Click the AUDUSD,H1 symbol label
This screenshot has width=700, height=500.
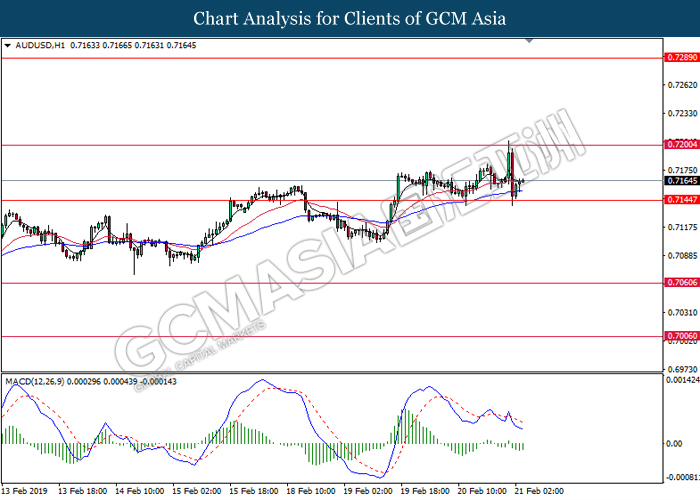point(36,46)
